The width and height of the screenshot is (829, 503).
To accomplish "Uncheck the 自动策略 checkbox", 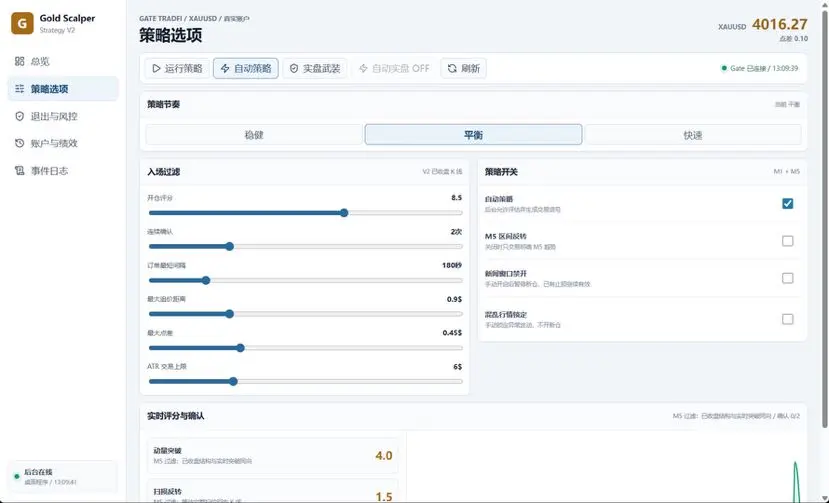I will pos(787,204).
